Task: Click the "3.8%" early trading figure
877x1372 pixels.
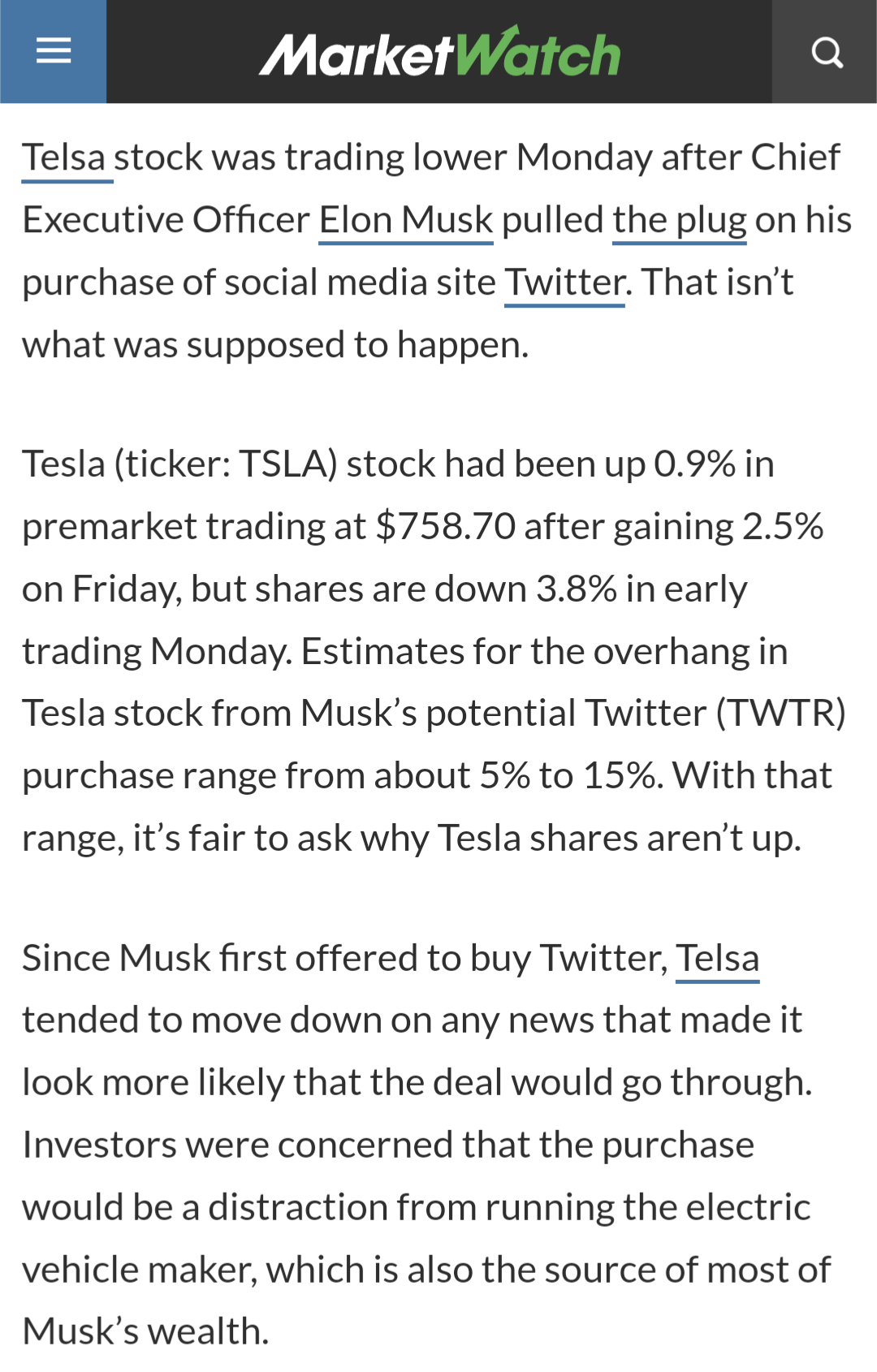Action: tap(577, 589)
